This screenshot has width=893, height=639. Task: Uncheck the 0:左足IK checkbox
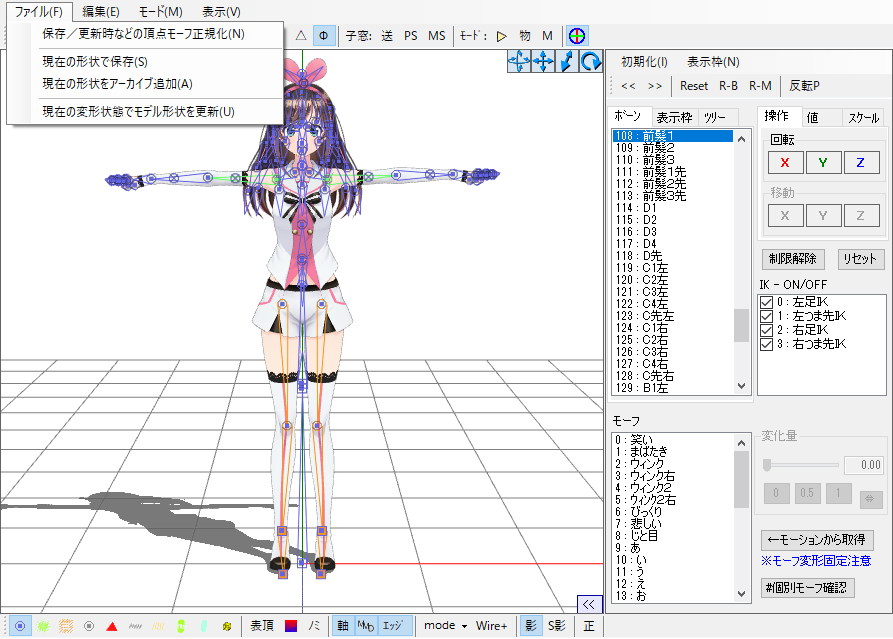point(764,302)
